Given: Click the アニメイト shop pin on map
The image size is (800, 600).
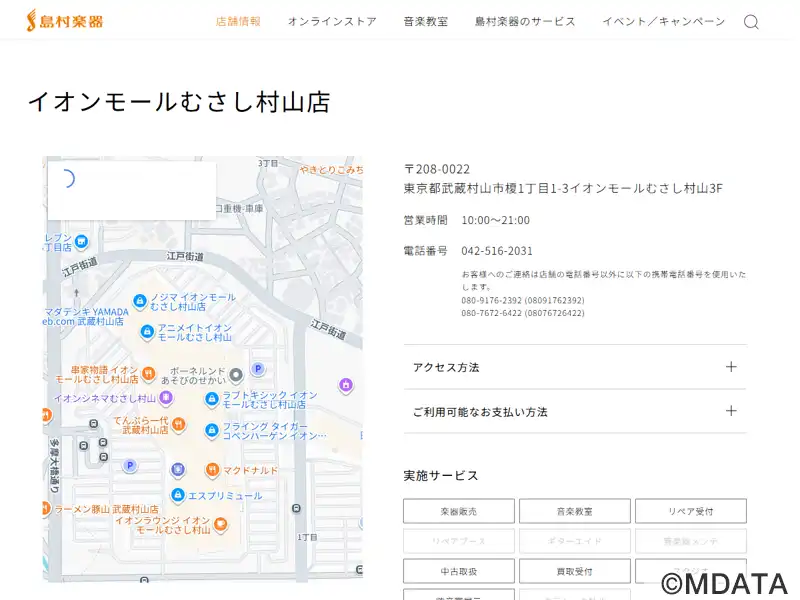Looking at the screenshot, I should [147, 331].
